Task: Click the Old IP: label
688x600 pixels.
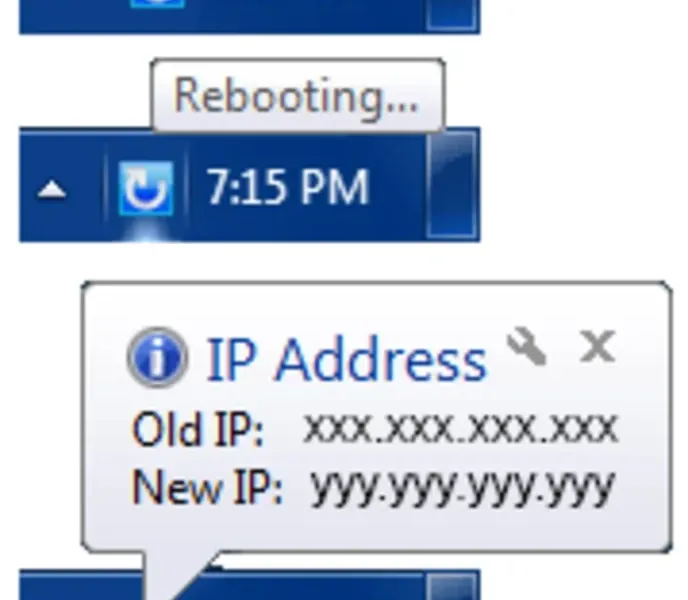Action: (x=198, y=429)
